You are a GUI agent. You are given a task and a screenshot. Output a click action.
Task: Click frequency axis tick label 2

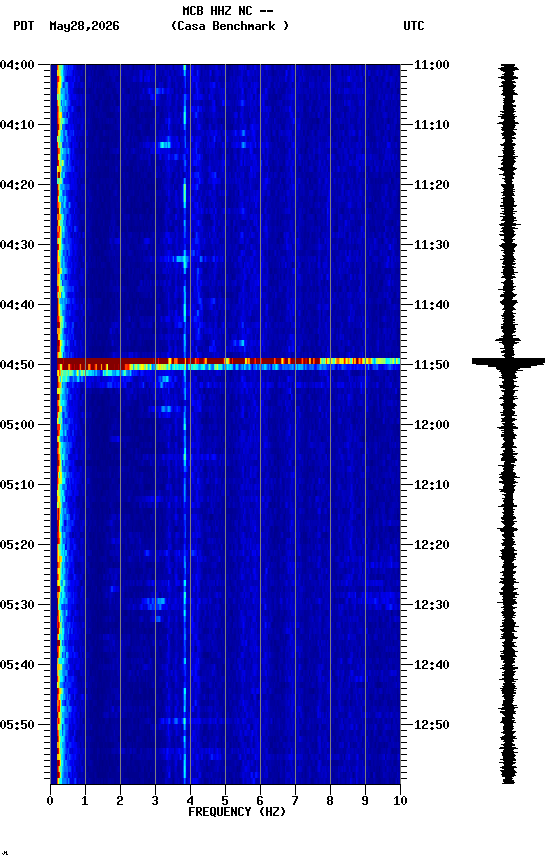coord(120,801)
